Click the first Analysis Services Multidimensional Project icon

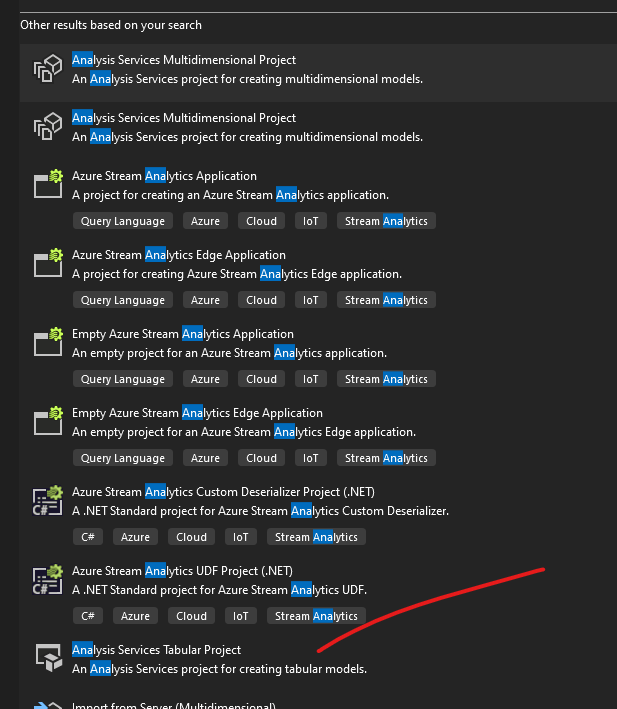point(48,69)
